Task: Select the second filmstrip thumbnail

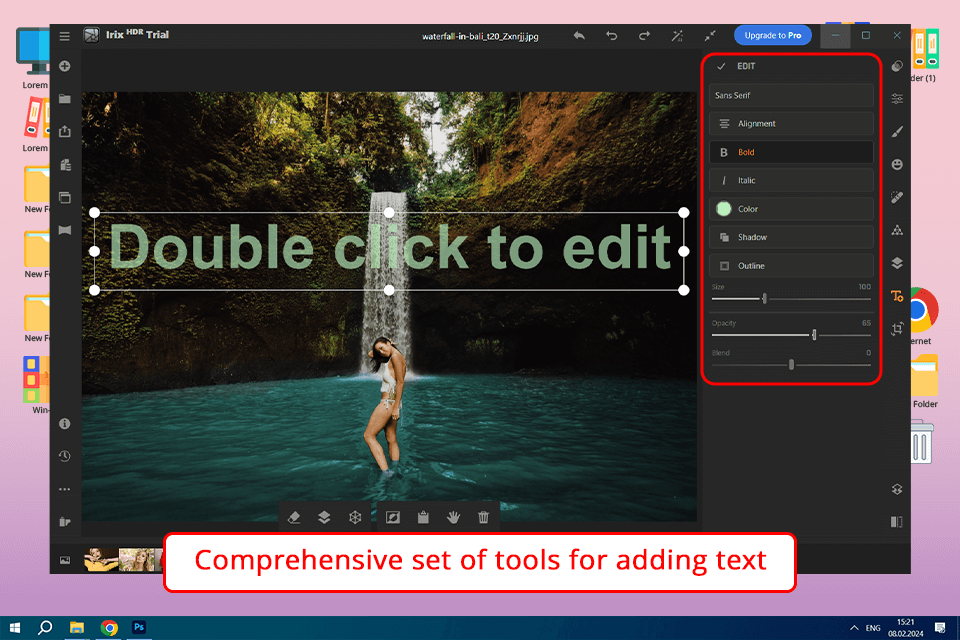Action: point(137,560)
